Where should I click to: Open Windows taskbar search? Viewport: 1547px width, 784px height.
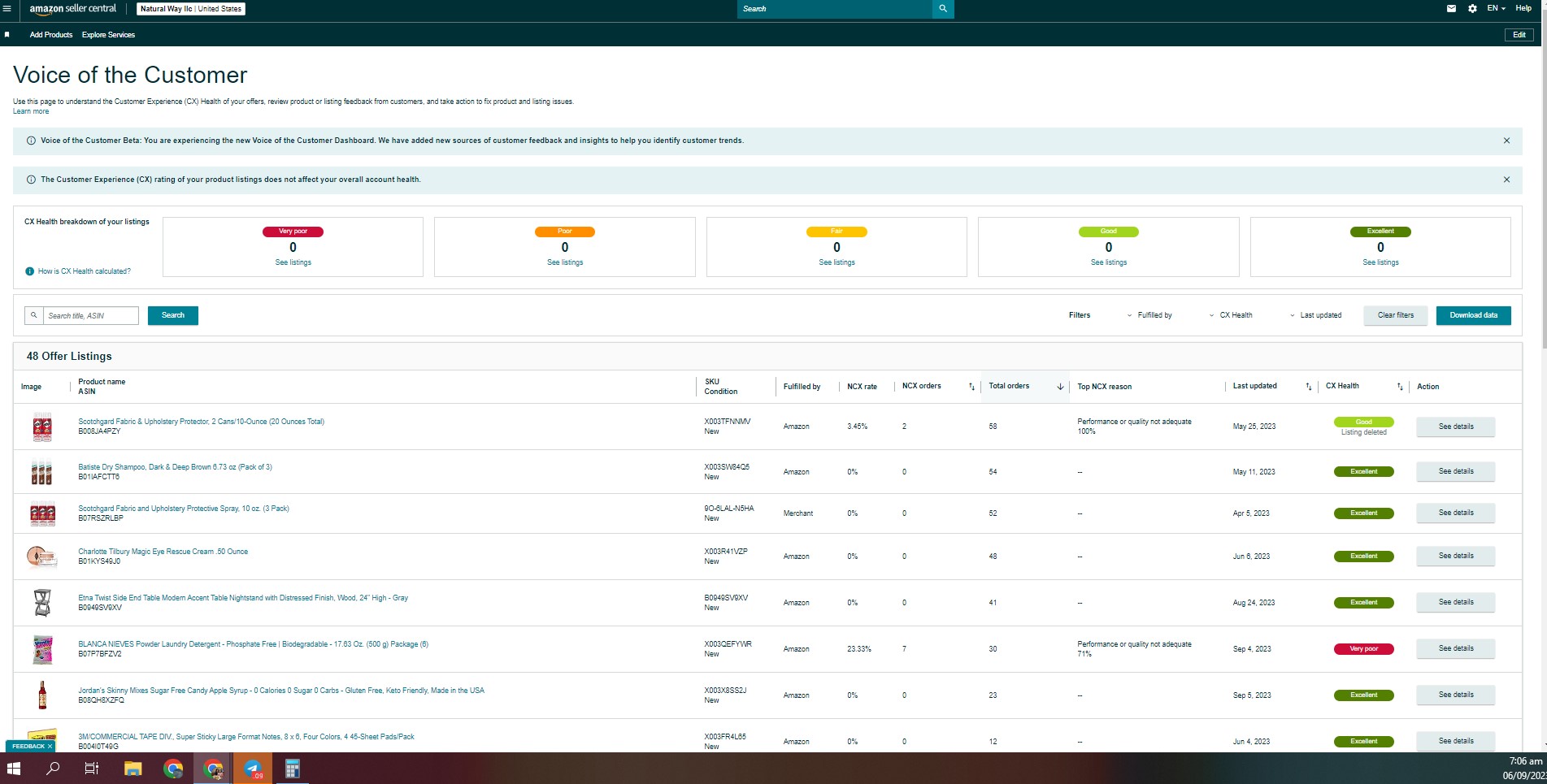click(x=53, y=769)
